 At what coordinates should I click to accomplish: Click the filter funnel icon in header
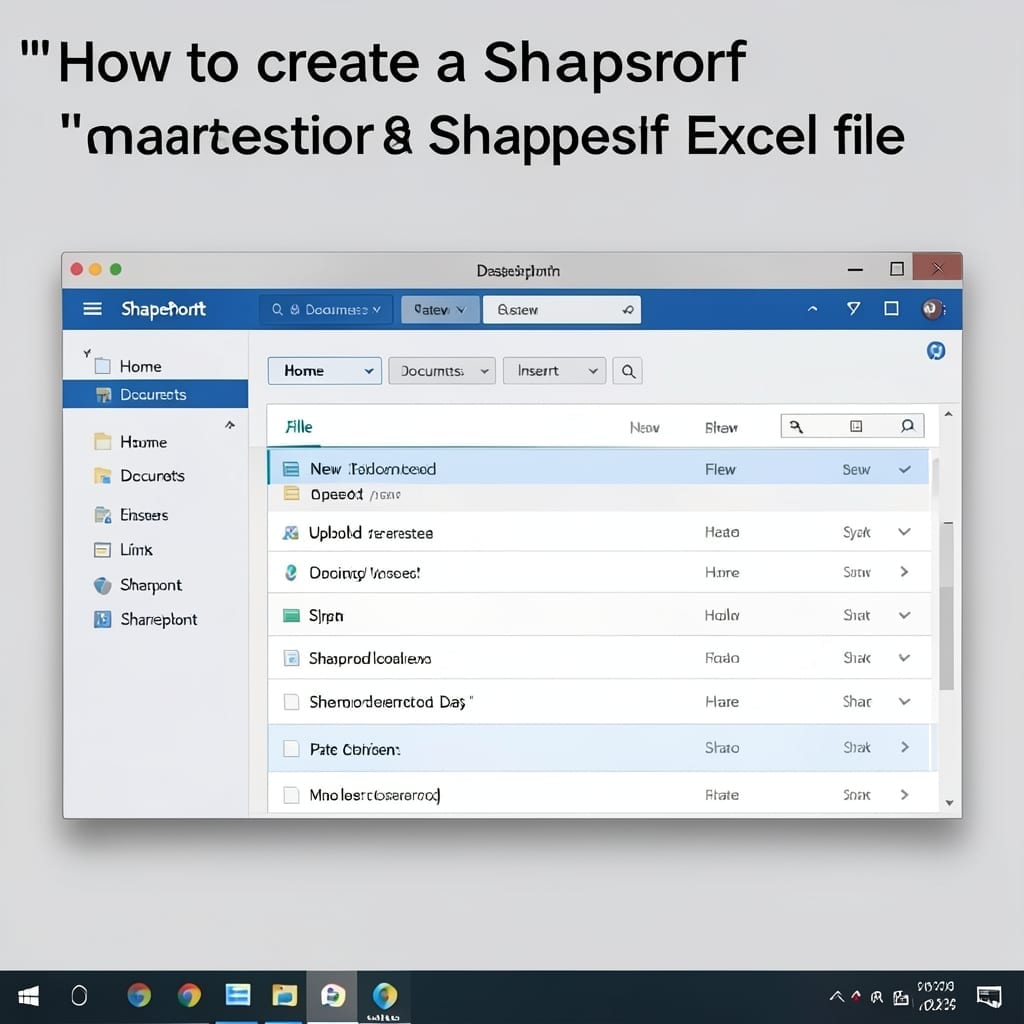pos(853,308)
